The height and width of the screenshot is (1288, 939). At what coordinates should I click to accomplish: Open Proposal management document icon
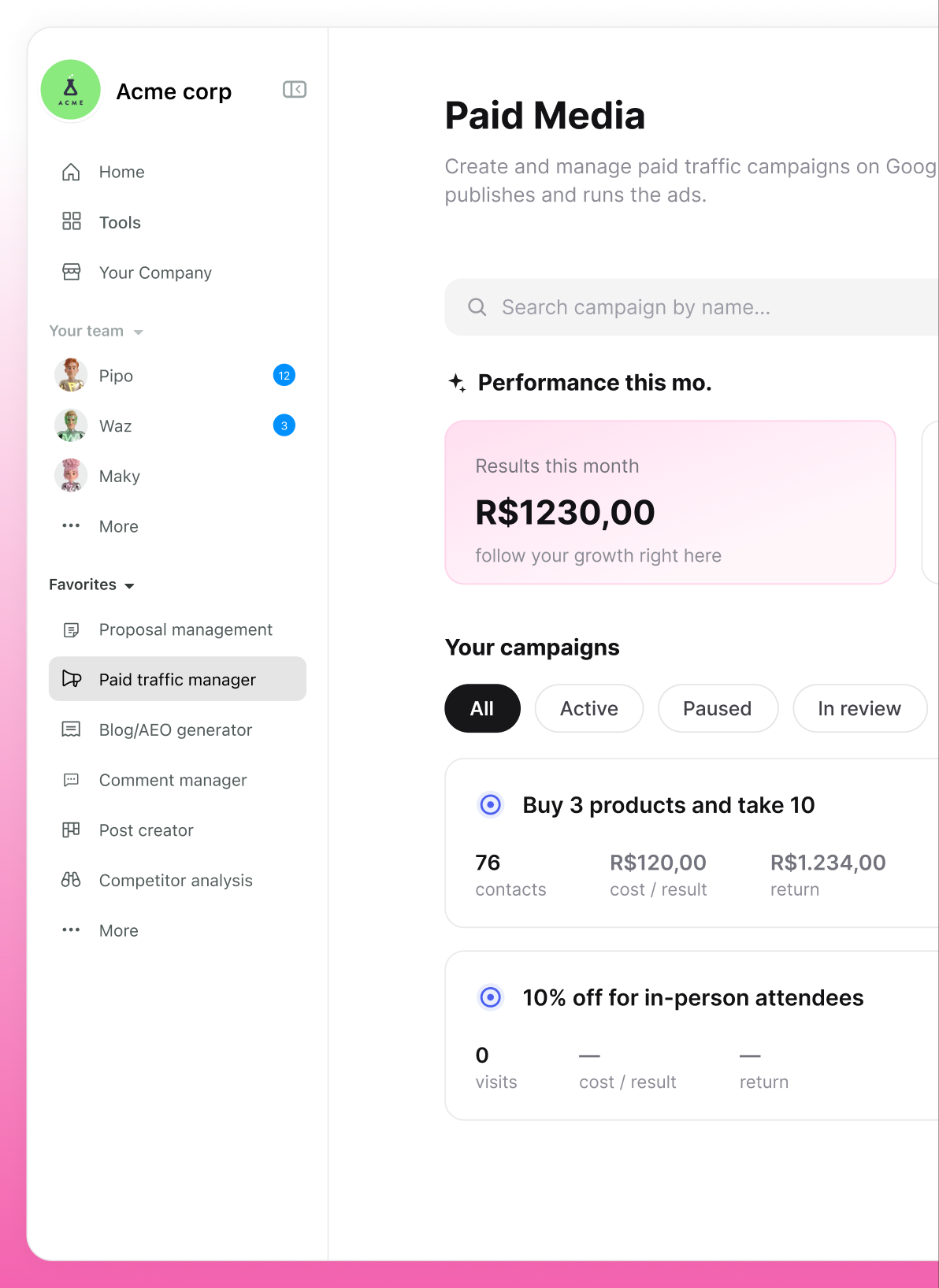[71, 629]
